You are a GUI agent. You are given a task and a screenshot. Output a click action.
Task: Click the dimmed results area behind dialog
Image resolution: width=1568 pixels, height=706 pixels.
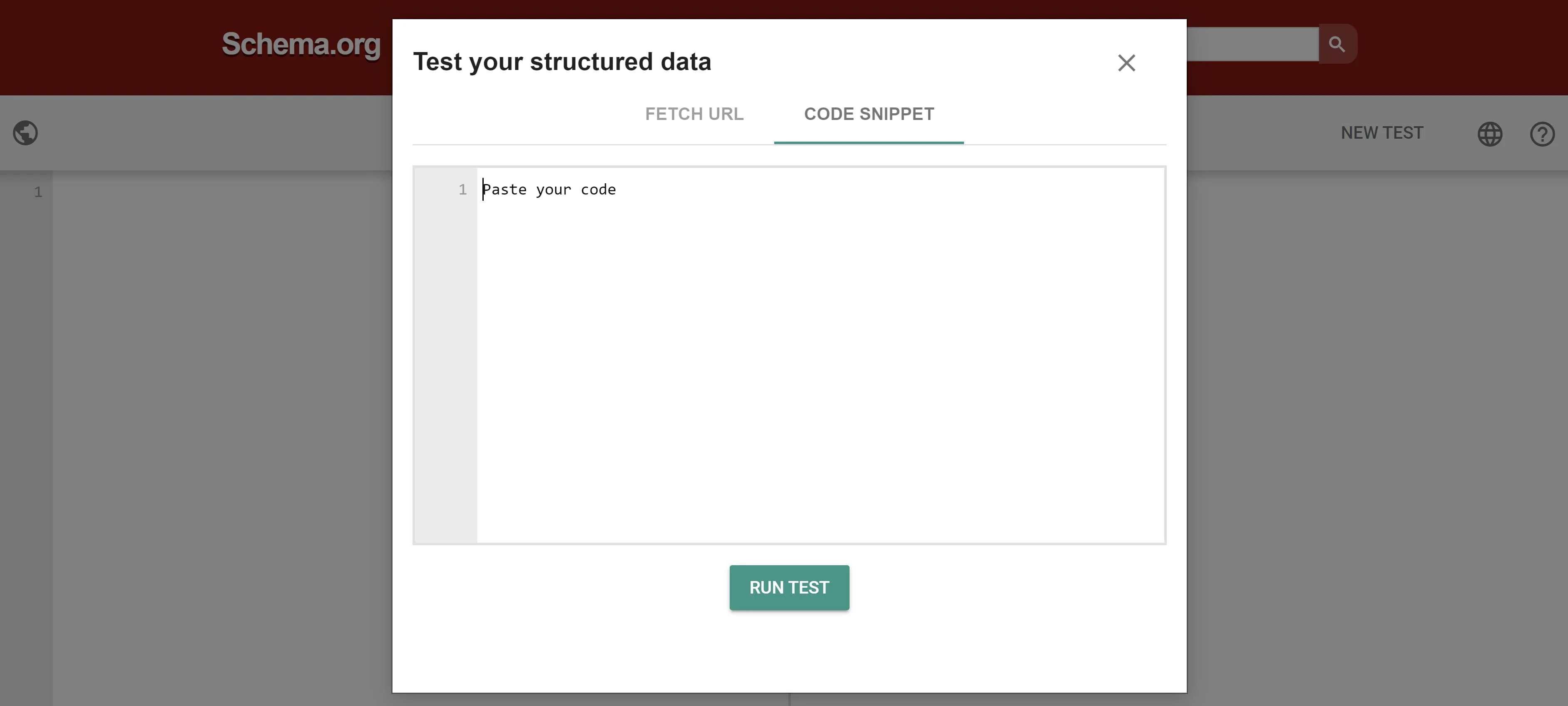1376,427
